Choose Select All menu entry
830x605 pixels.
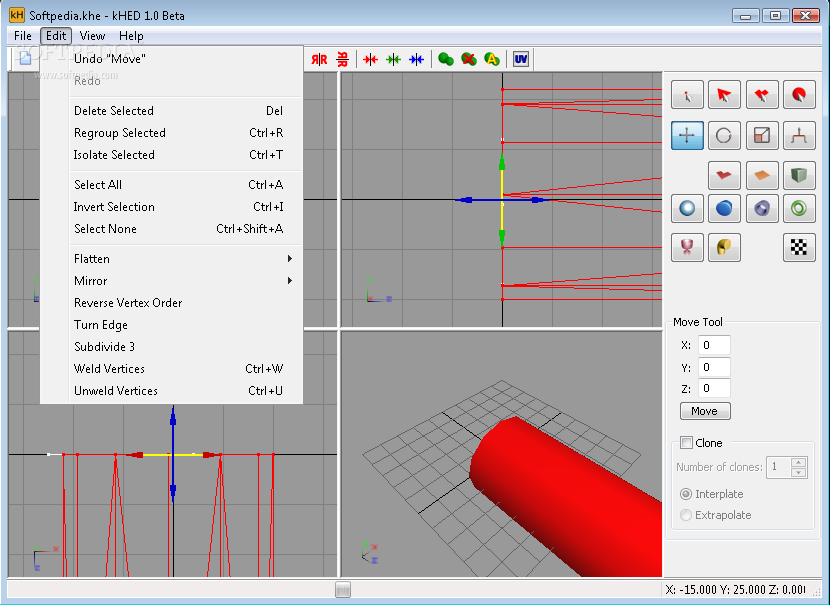tap(183, 185)
